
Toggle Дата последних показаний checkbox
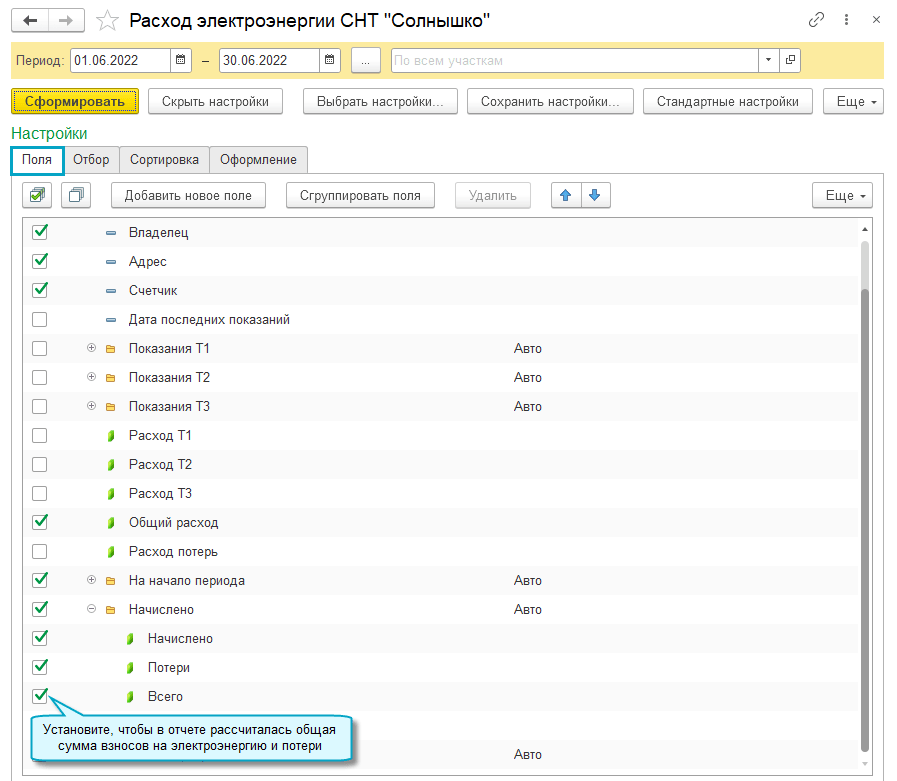click(x=40, y=319)
